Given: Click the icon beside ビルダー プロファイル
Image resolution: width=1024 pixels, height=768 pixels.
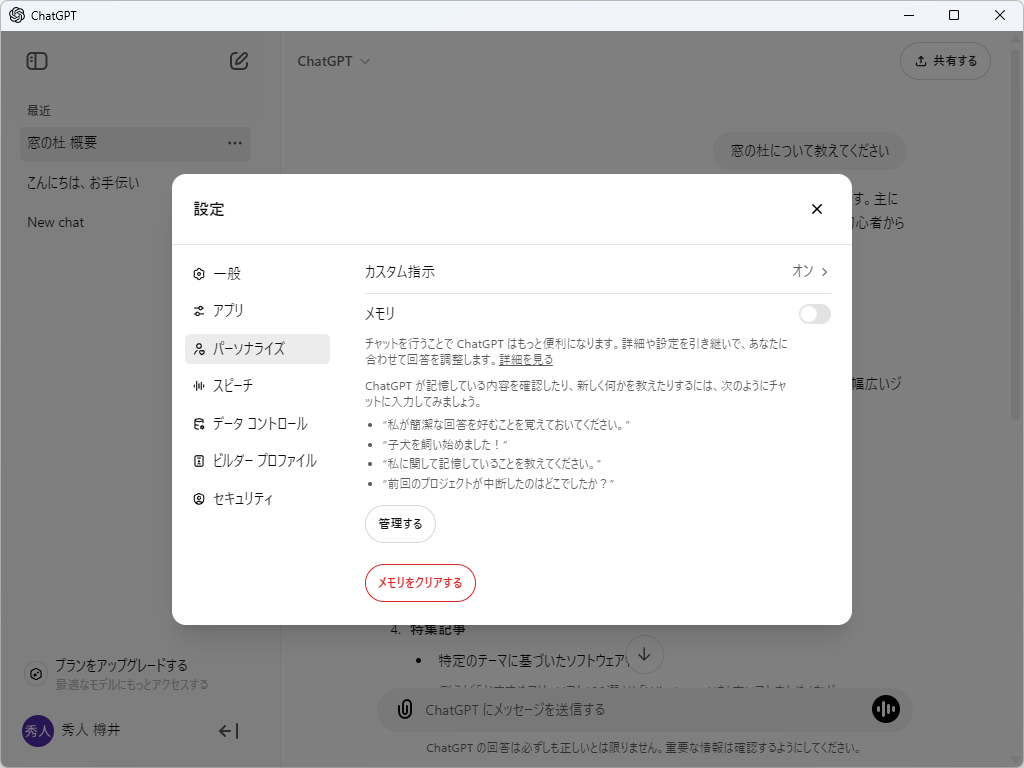Looking at the screenshot, I should pyautogui.click(x=197, y=461).
